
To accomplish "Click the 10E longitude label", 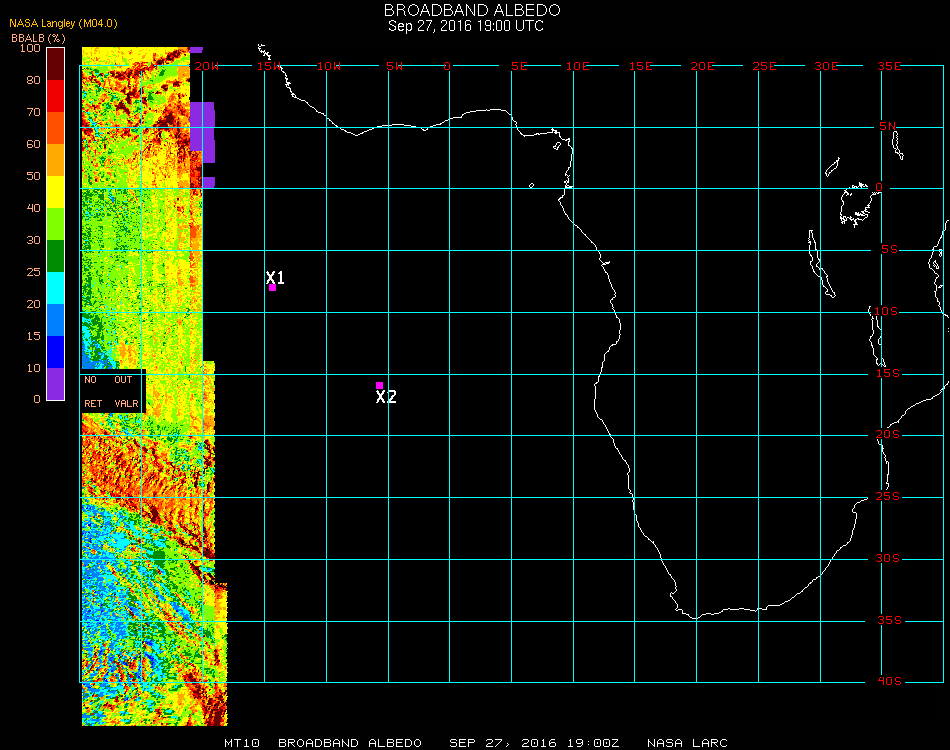I will click(x=577, y=66).
